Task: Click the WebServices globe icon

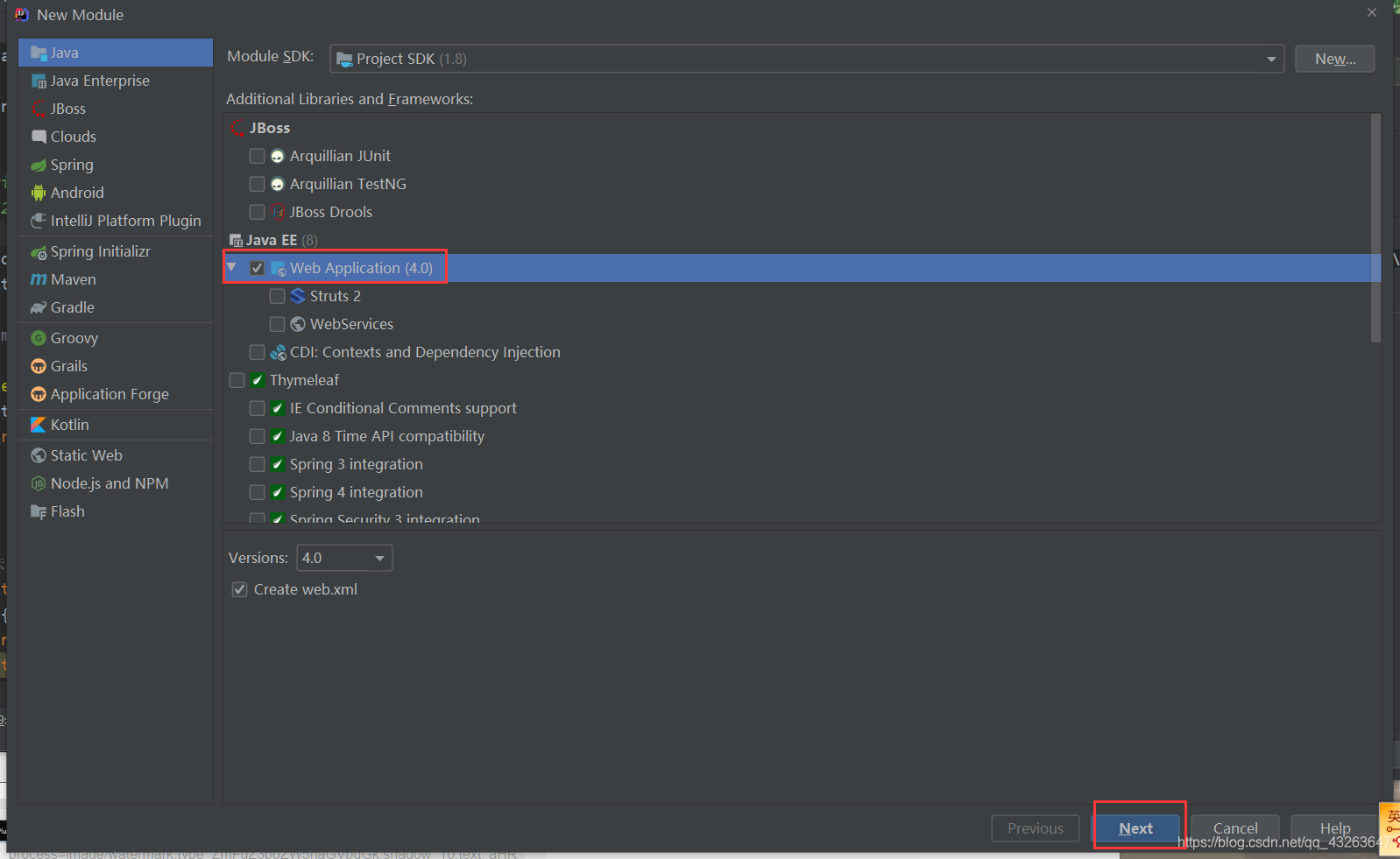Action: click(298, 324)
